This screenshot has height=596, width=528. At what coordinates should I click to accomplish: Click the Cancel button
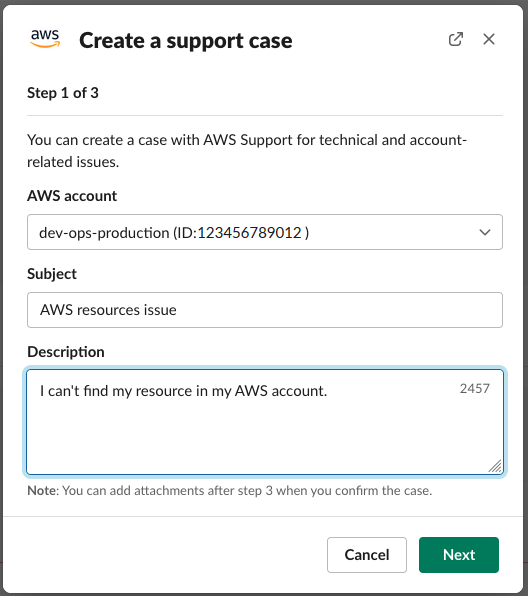tap(367, 555)
